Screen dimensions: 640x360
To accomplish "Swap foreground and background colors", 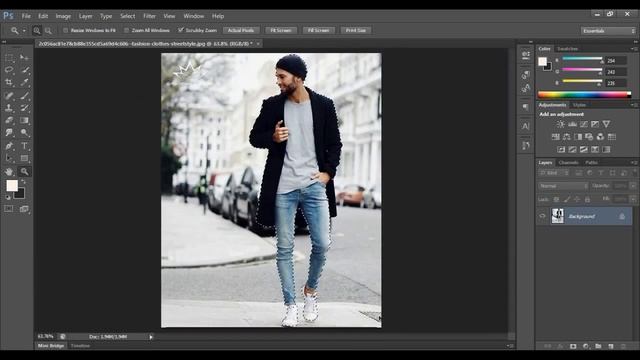I will tap(24, 182).
